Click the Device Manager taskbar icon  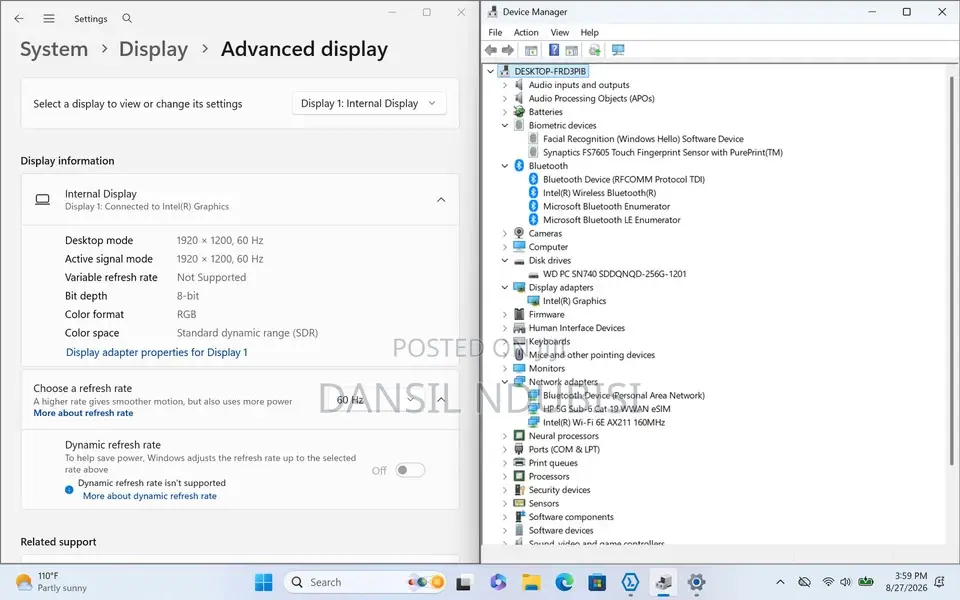click(663, 582)
